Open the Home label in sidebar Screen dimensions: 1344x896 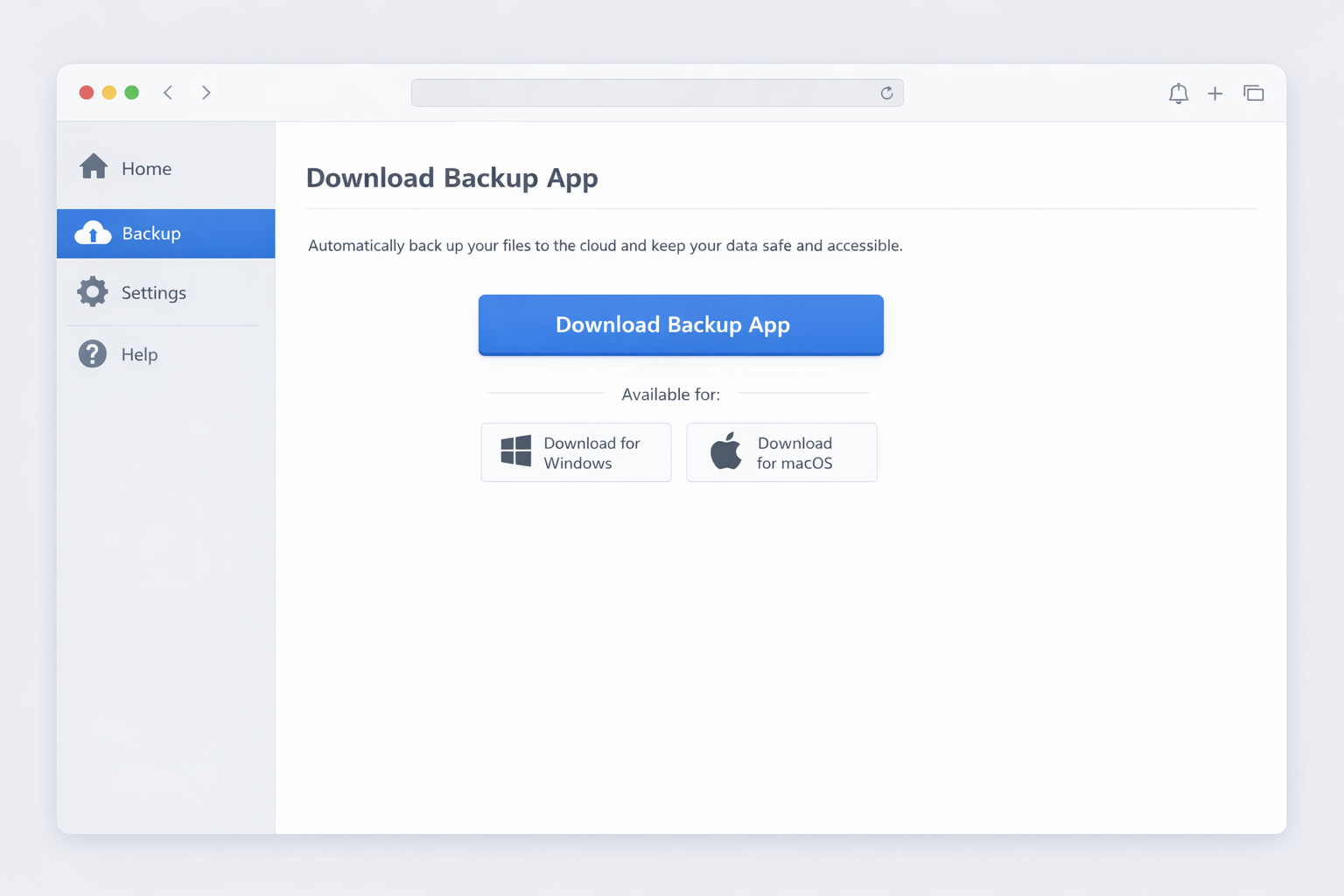tap(146, 169)
